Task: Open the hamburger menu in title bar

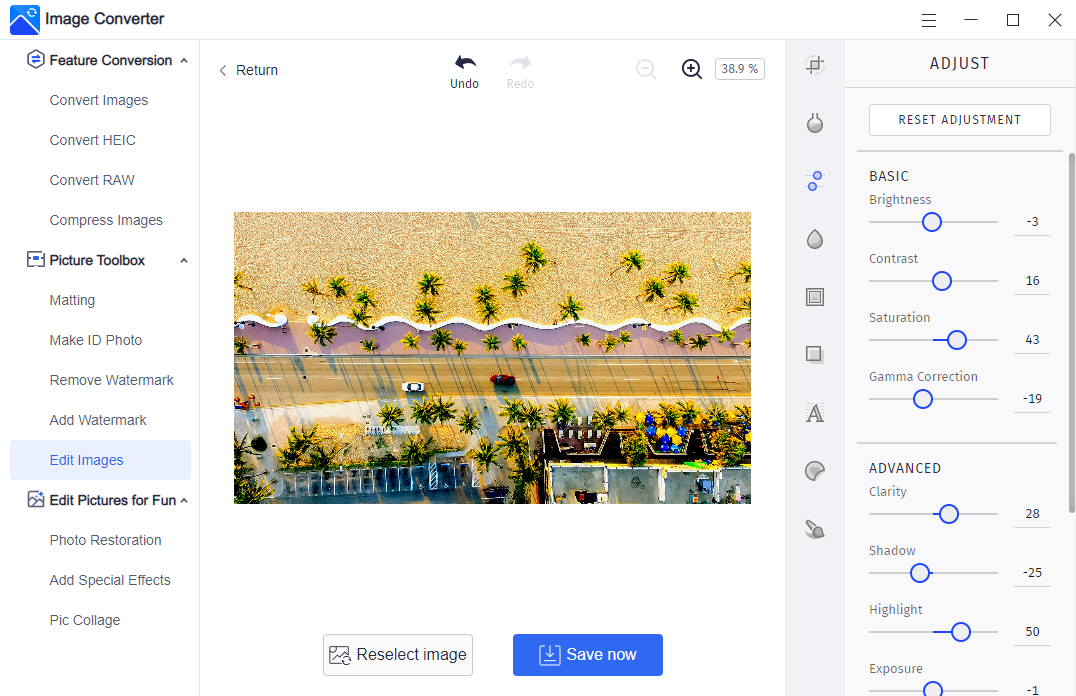Action: pos(928,21)
